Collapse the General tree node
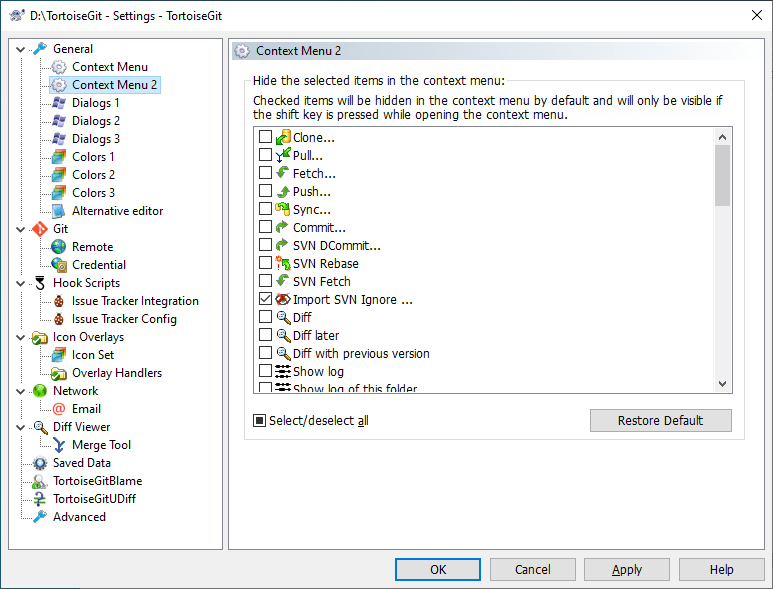This screenshot has height=589, width=773. (22, 49)
